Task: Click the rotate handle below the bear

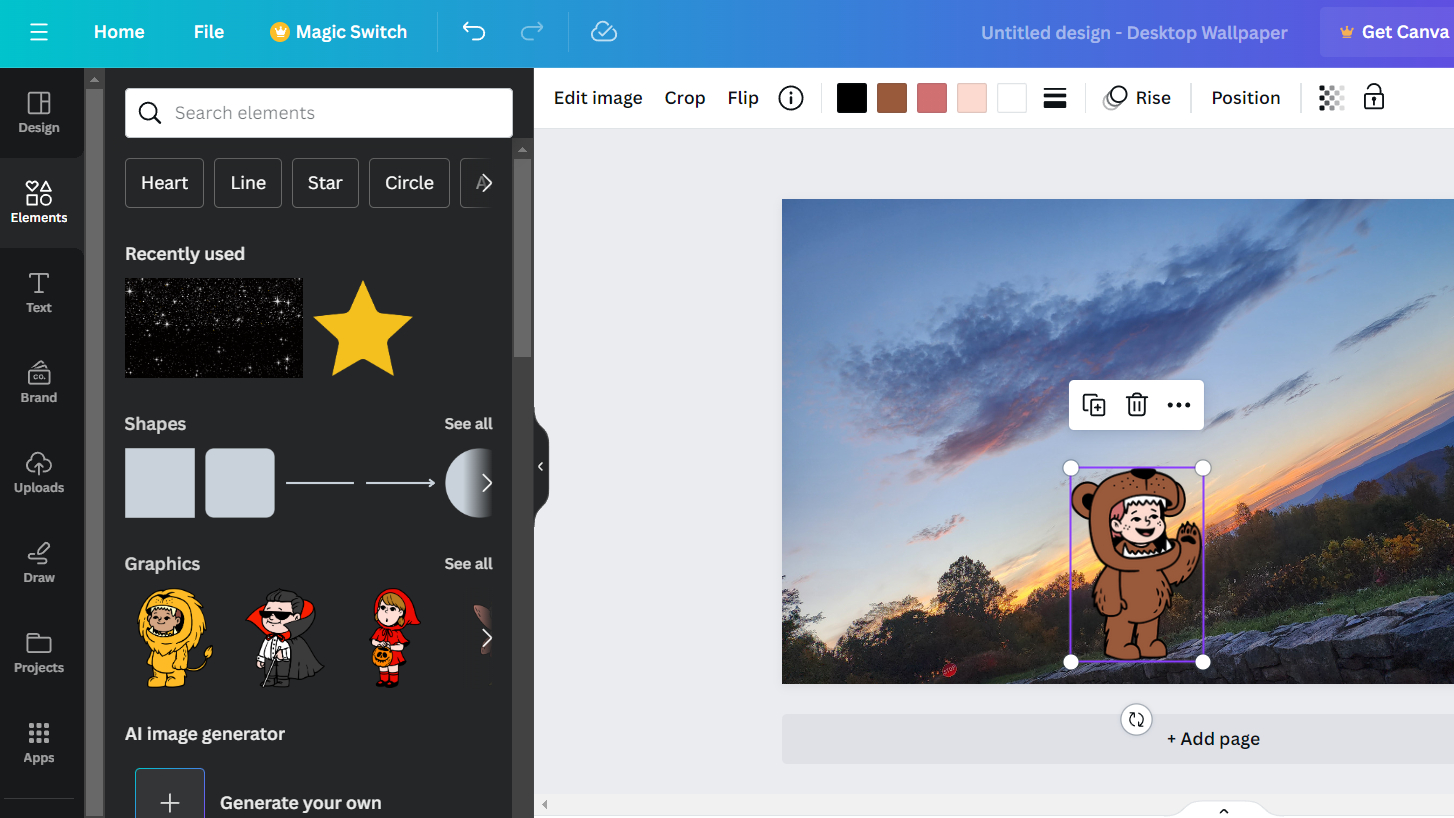Action: click(1136, 719)
